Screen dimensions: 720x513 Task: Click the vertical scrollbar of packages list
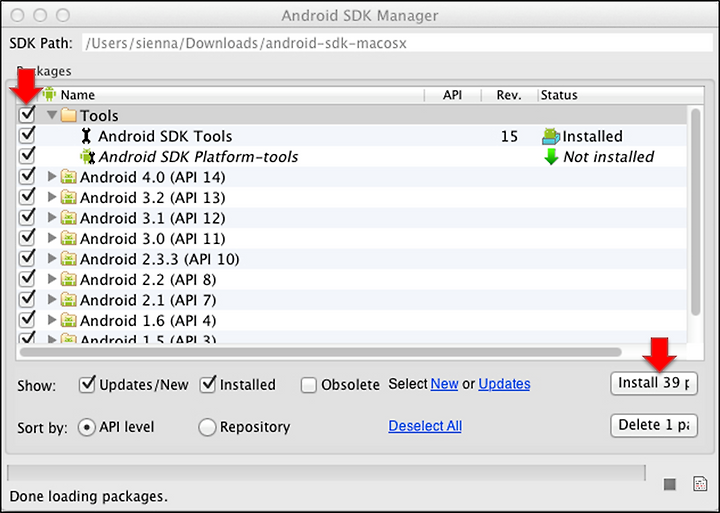696,211
